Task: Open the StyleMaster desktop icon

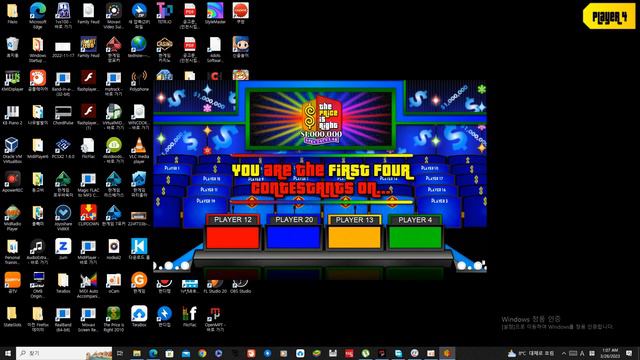Action: [x=215, y=13]
